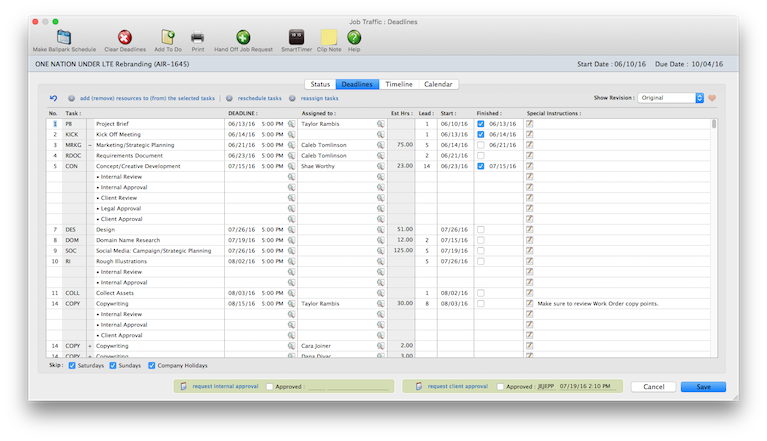The height and width of the screenshot is (441, 767).
Task: Uncheck Finished box for Project Brief
Action: [x=481, y=123]
